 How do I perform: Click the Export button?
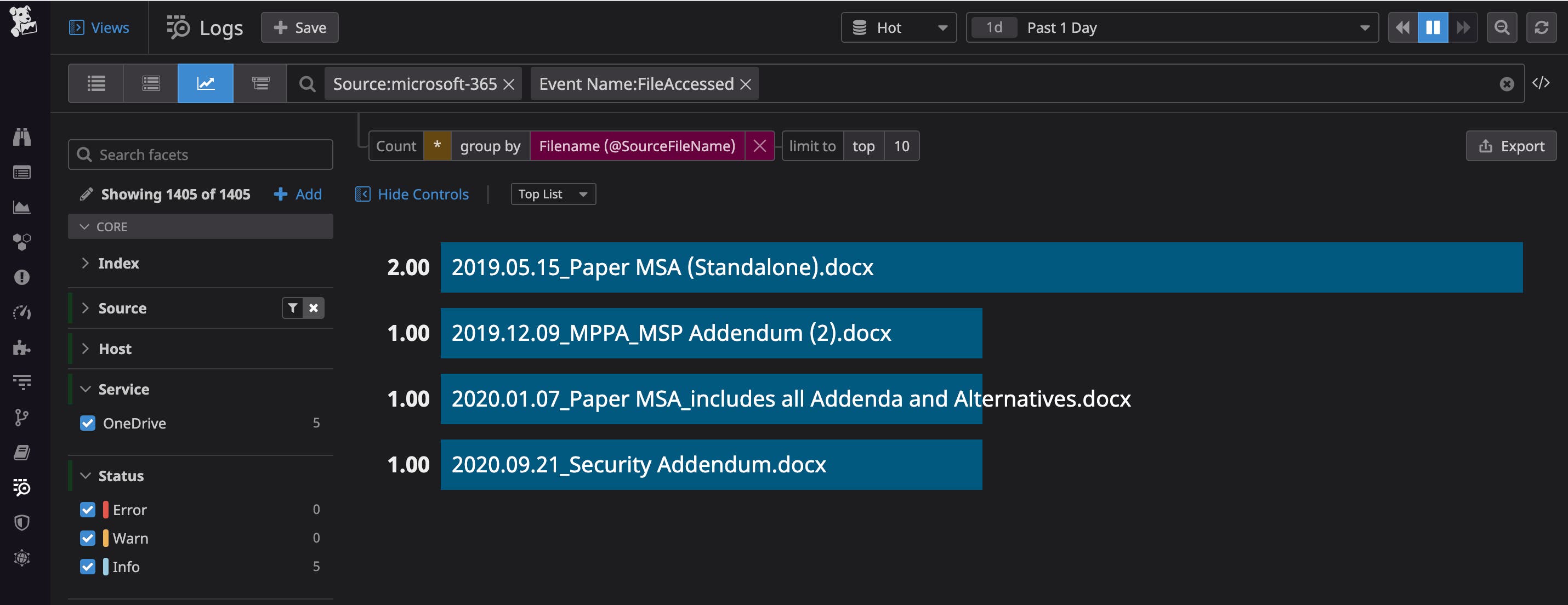[1512, 145]
